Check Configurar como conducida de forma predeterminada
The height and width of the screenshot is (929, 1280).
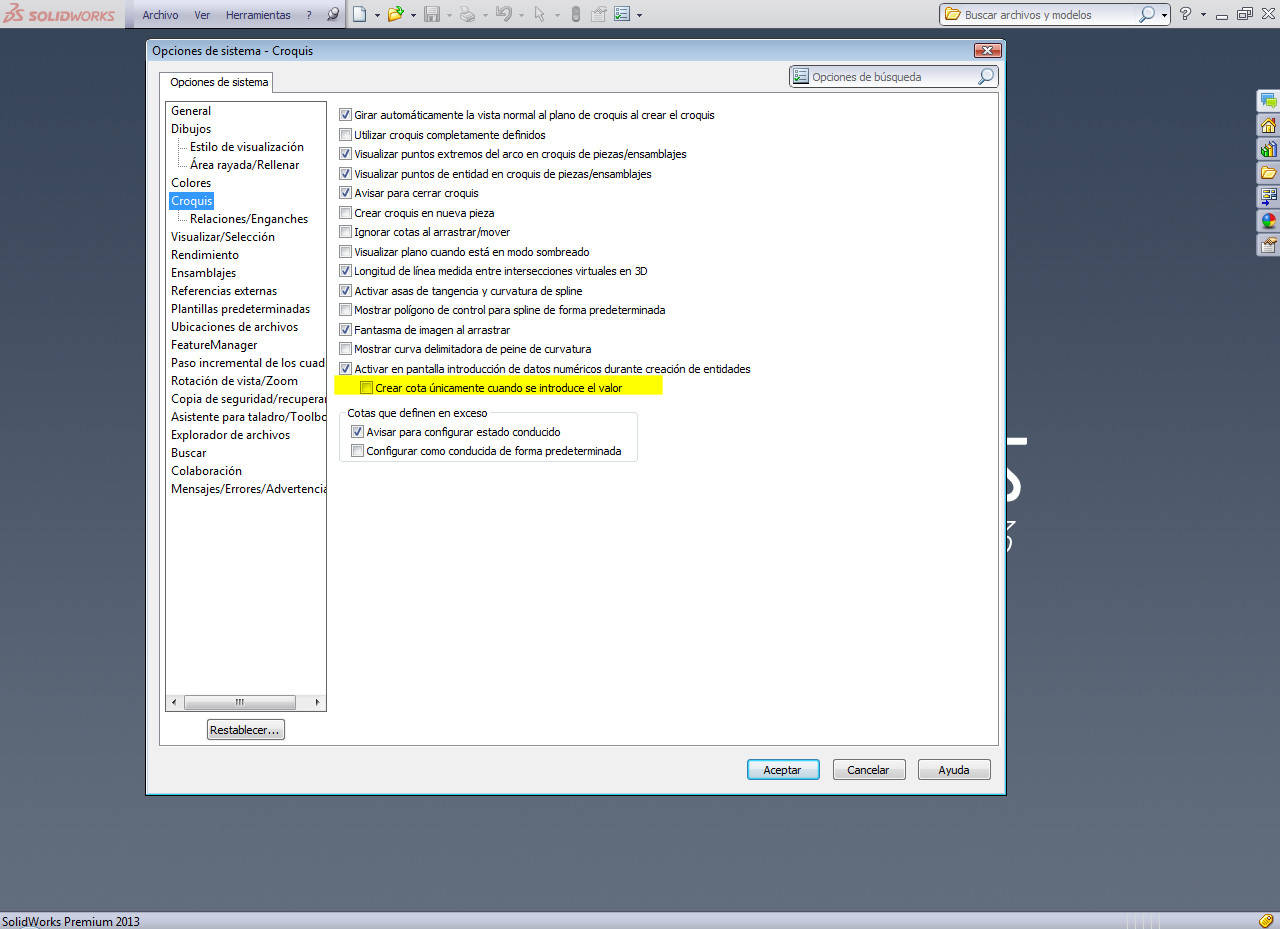[x=358, y=451]
